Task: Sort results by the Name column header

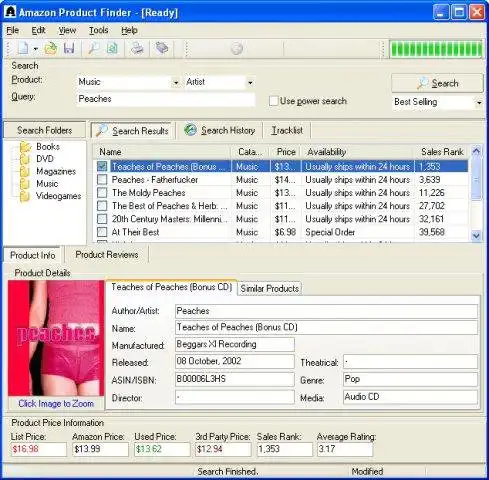Action: (x=162, y=152)
